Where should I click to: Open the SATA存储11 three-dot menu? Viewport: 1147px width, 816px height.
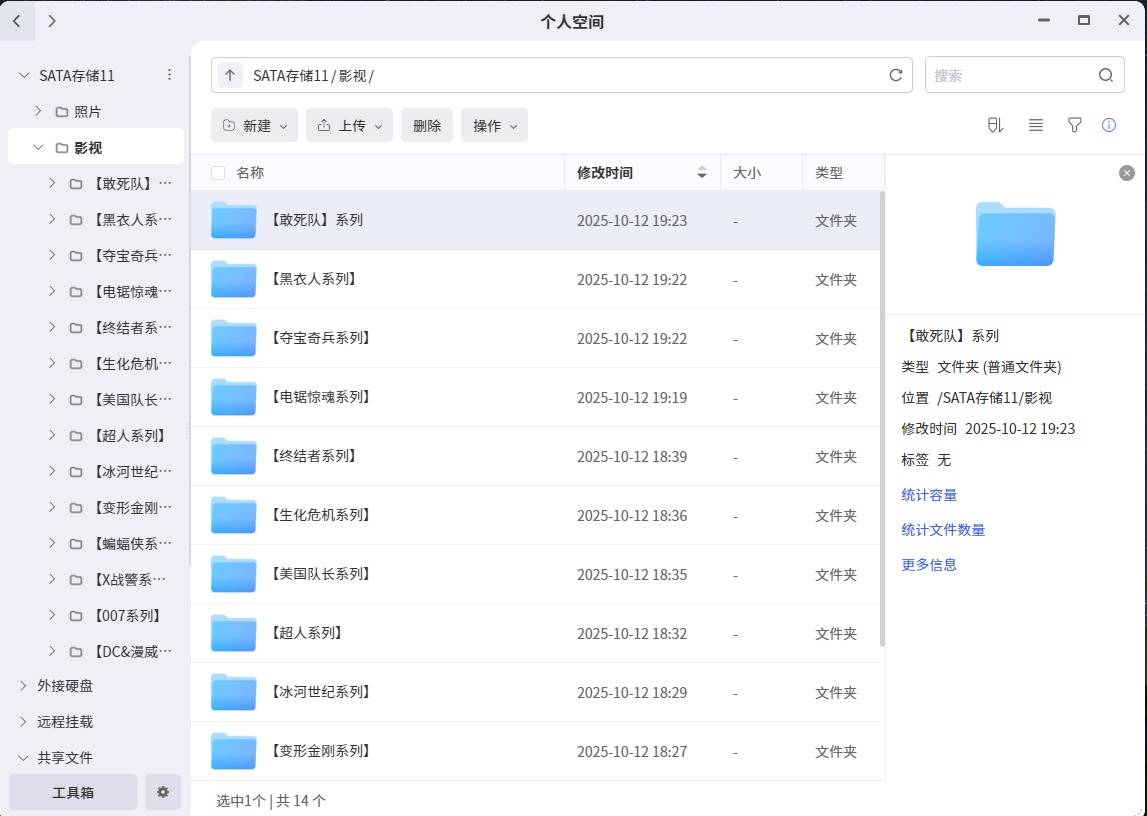coord(169,75)
